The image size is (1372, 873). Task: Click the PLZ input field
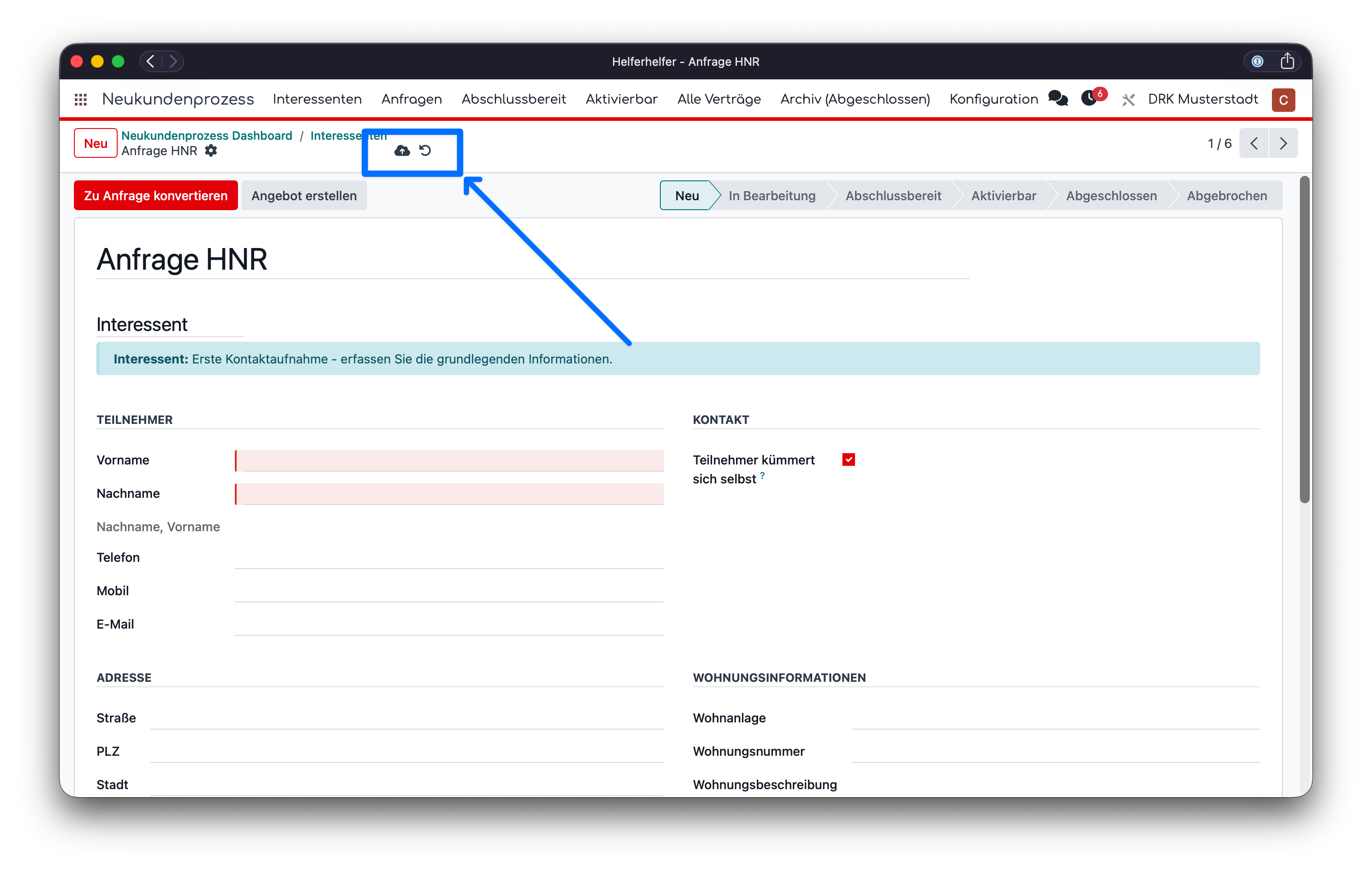point(407,752)
